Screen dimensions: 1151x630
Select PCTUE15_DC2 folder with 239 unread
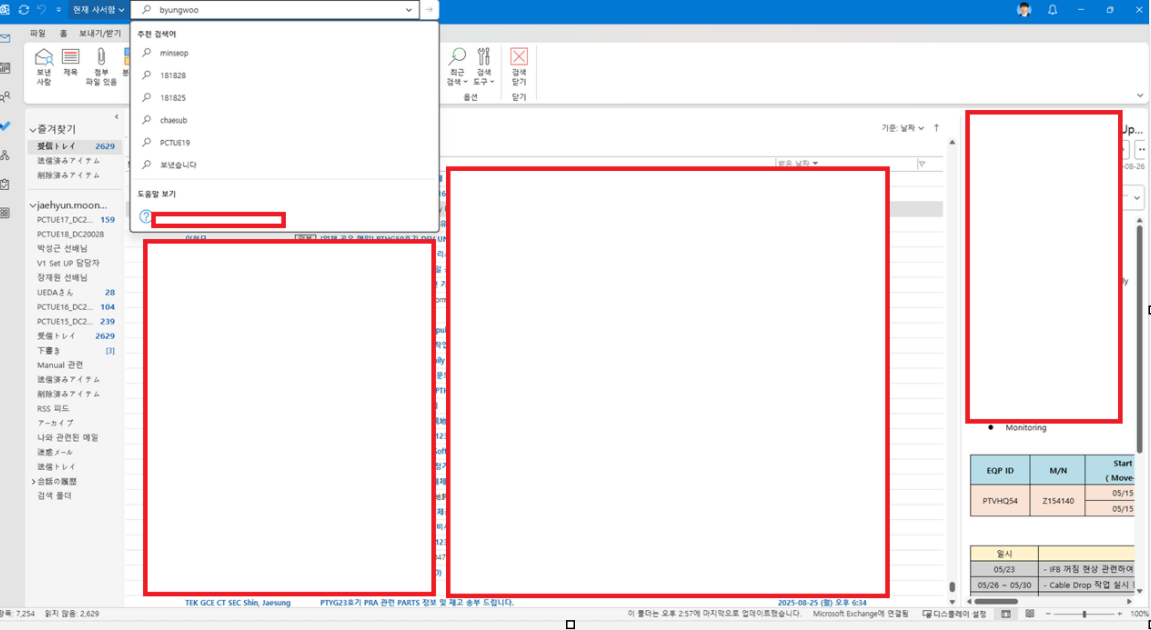point(73,322)
